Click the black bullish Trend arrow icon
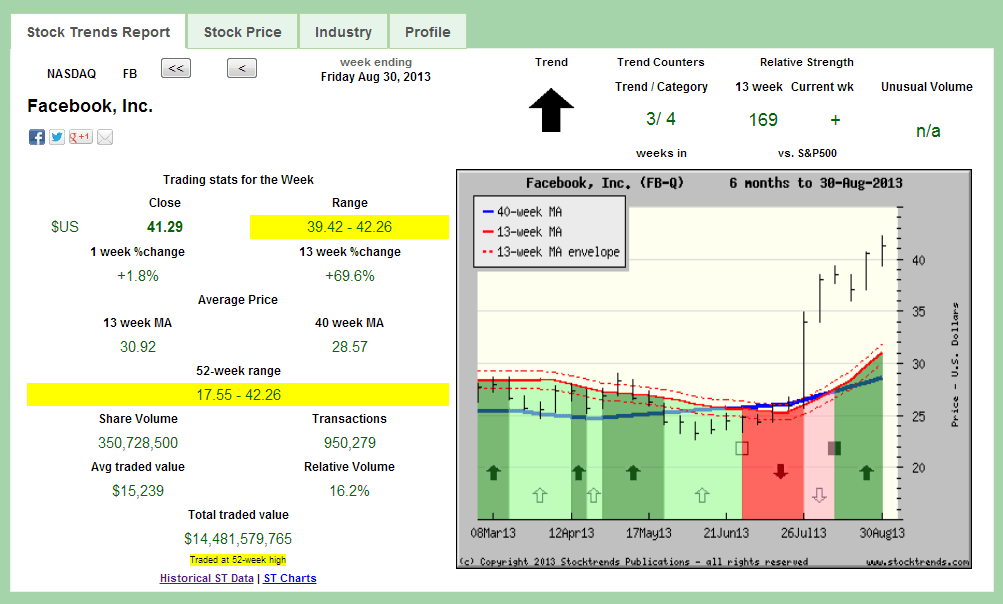Screen dimensions: 1003x604 [551, 110]
